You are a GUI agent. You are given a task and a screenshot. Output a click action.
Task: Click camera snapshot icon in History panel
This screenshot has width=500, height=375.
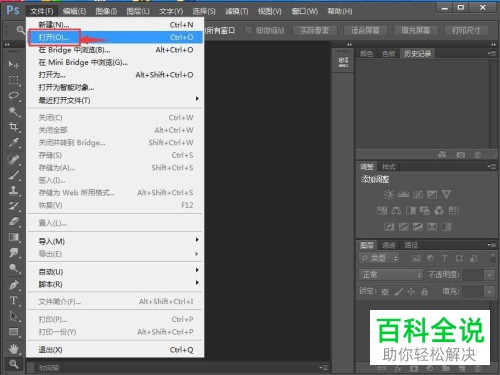click(x=461, y=155)
